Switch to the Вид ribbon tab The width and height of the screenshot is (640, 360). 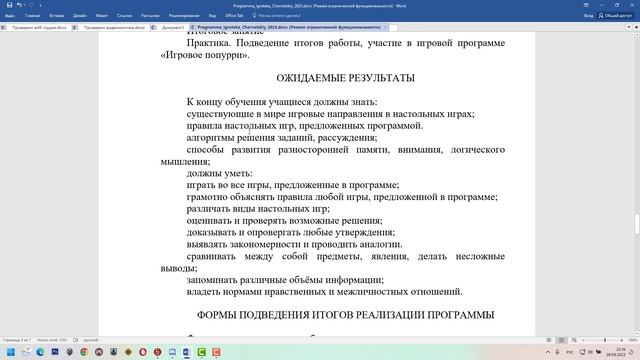coord(212,16)
